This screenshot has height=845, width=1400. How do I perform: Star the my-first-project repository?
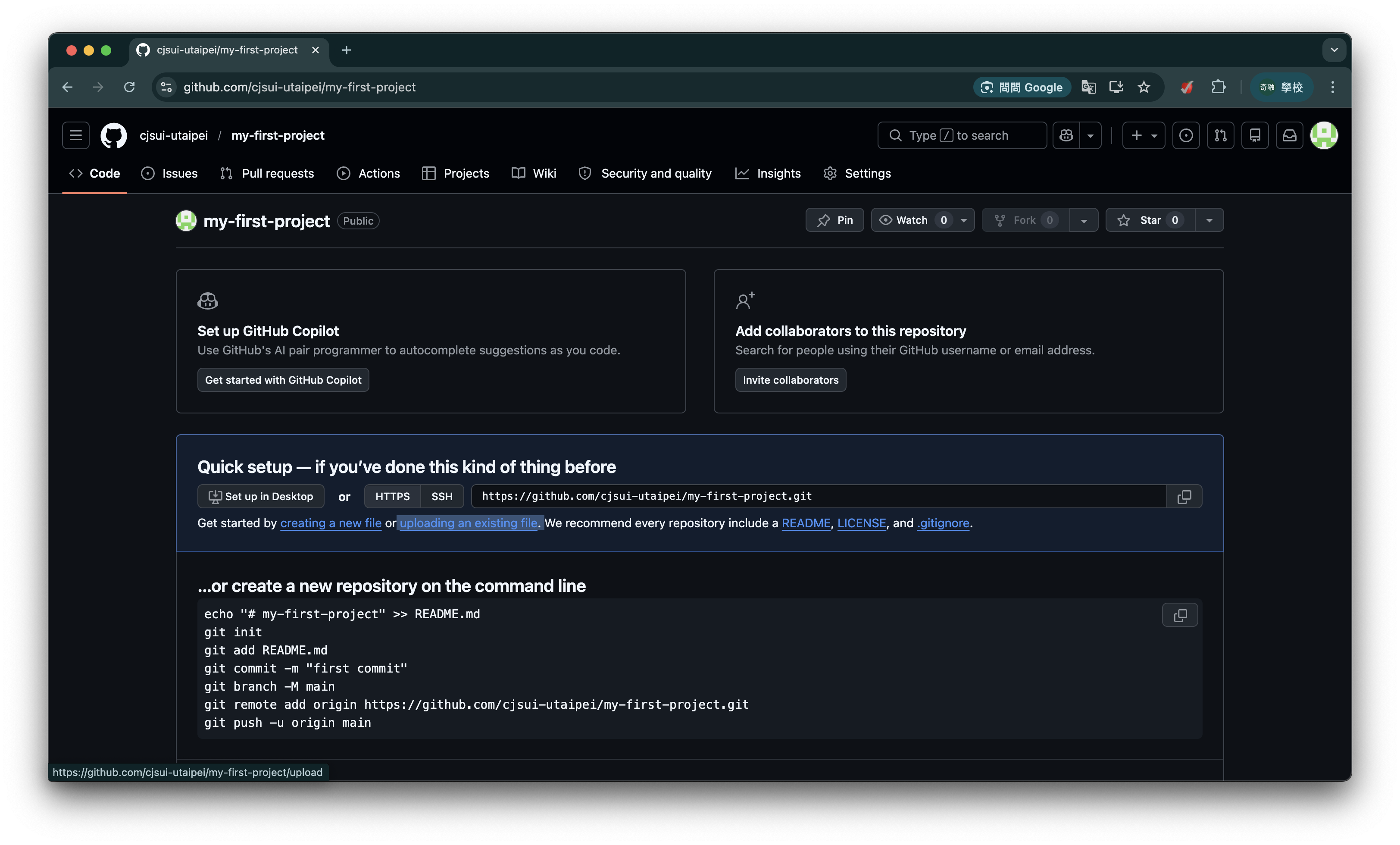(1150, 220)
